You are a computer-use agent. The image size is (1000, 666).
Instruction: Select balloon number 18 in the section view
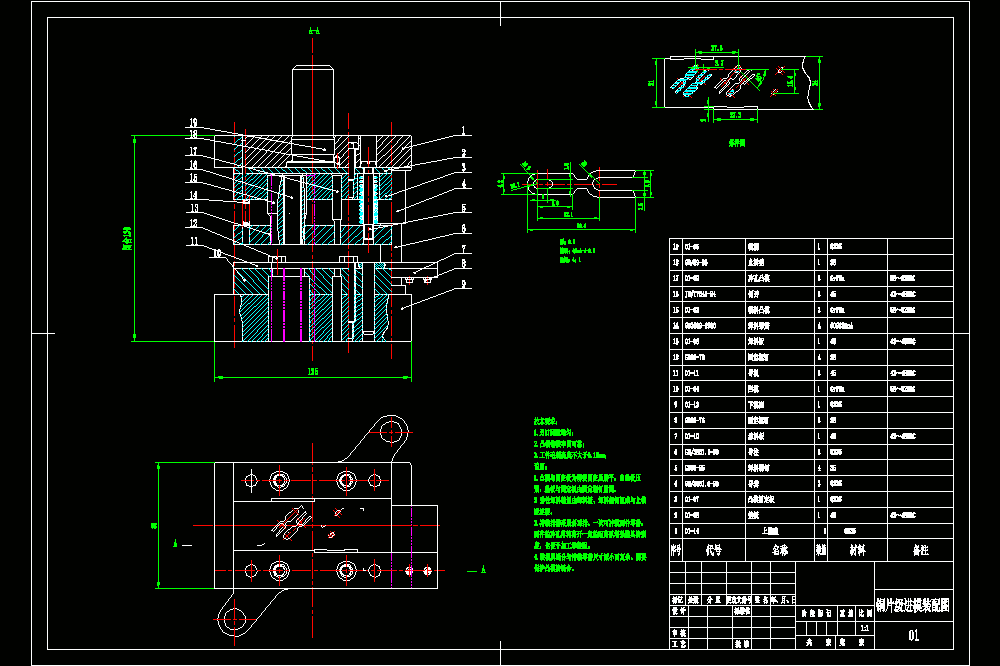(193, 135)
